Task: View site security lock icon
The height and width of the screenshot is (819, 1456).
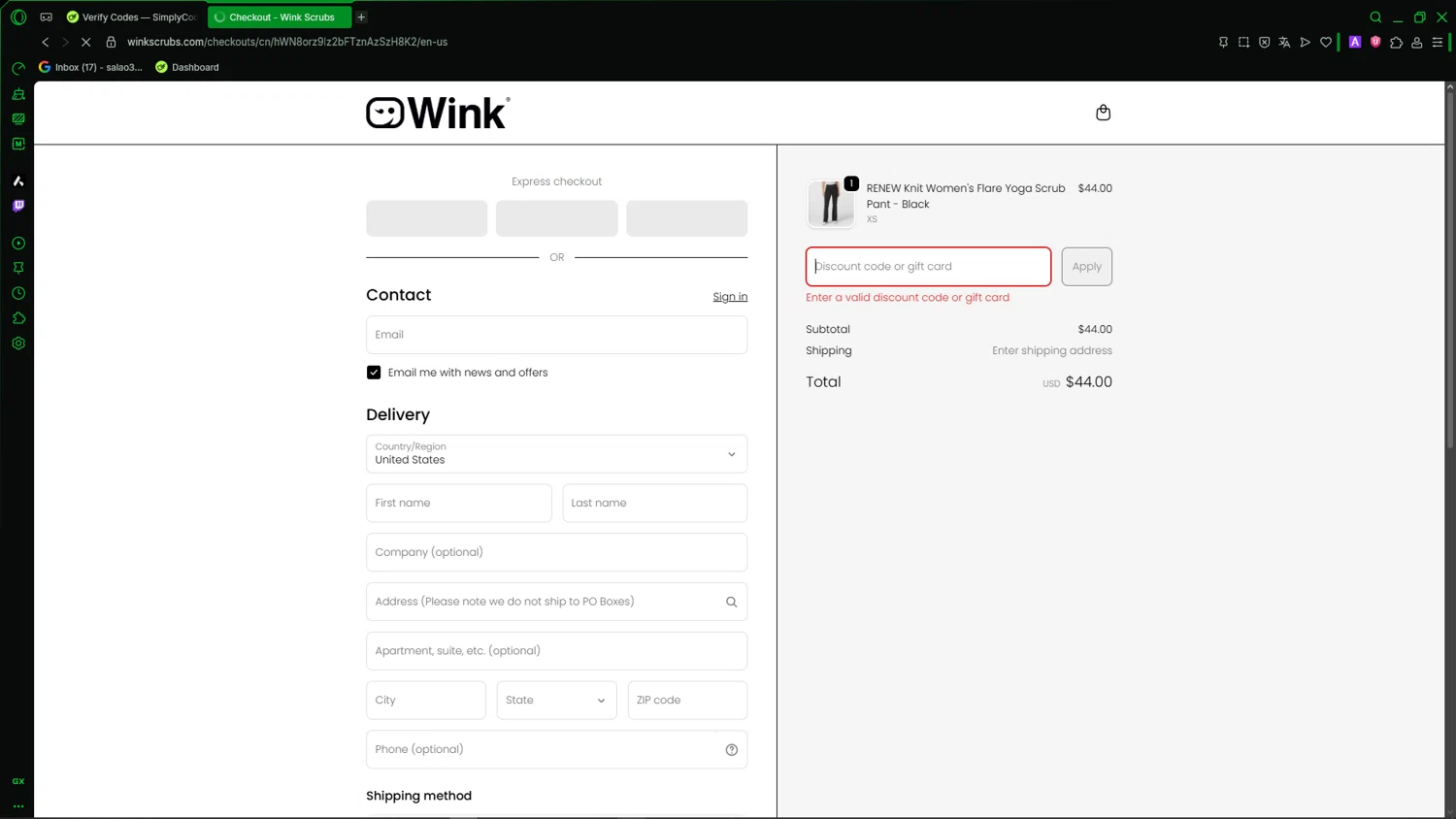Action: tap(111, 43)
